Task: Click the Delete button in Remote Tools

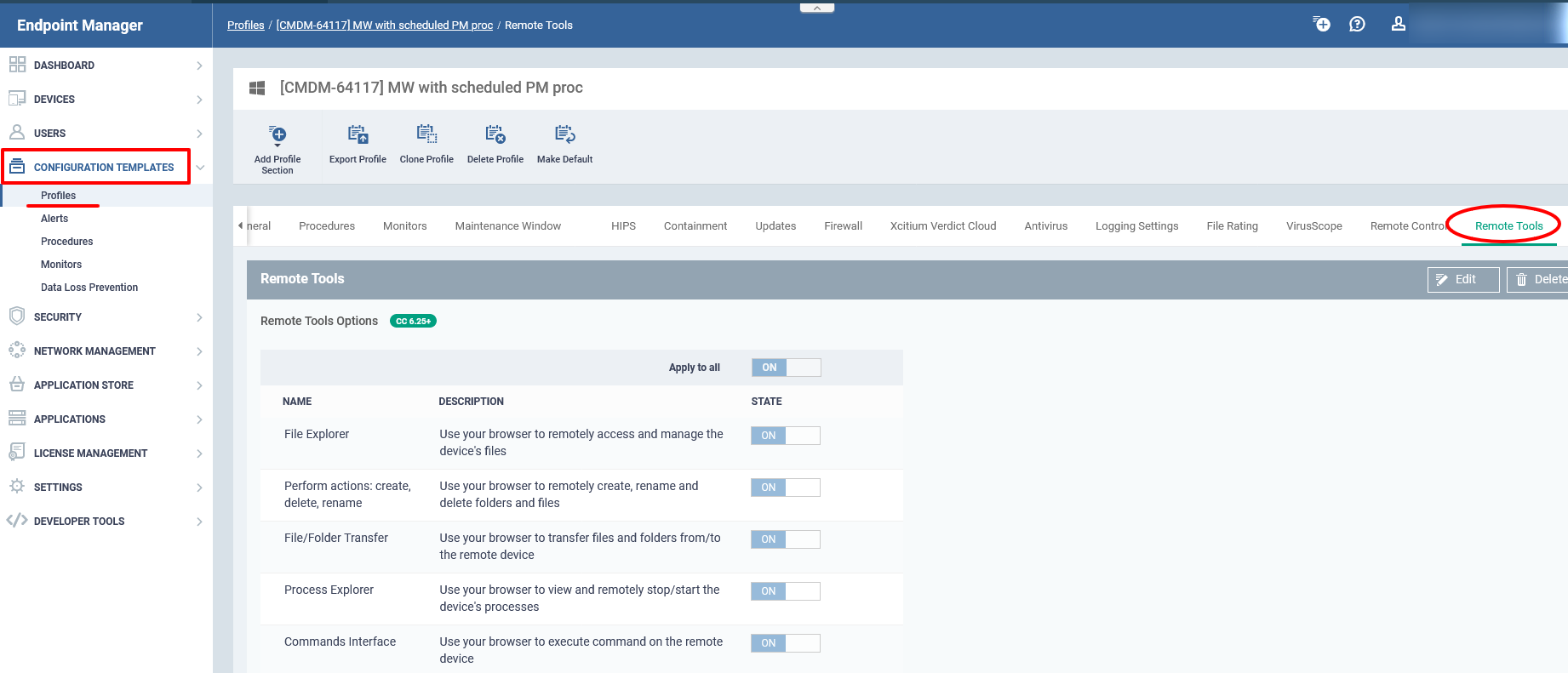Action: [1537, 279]
